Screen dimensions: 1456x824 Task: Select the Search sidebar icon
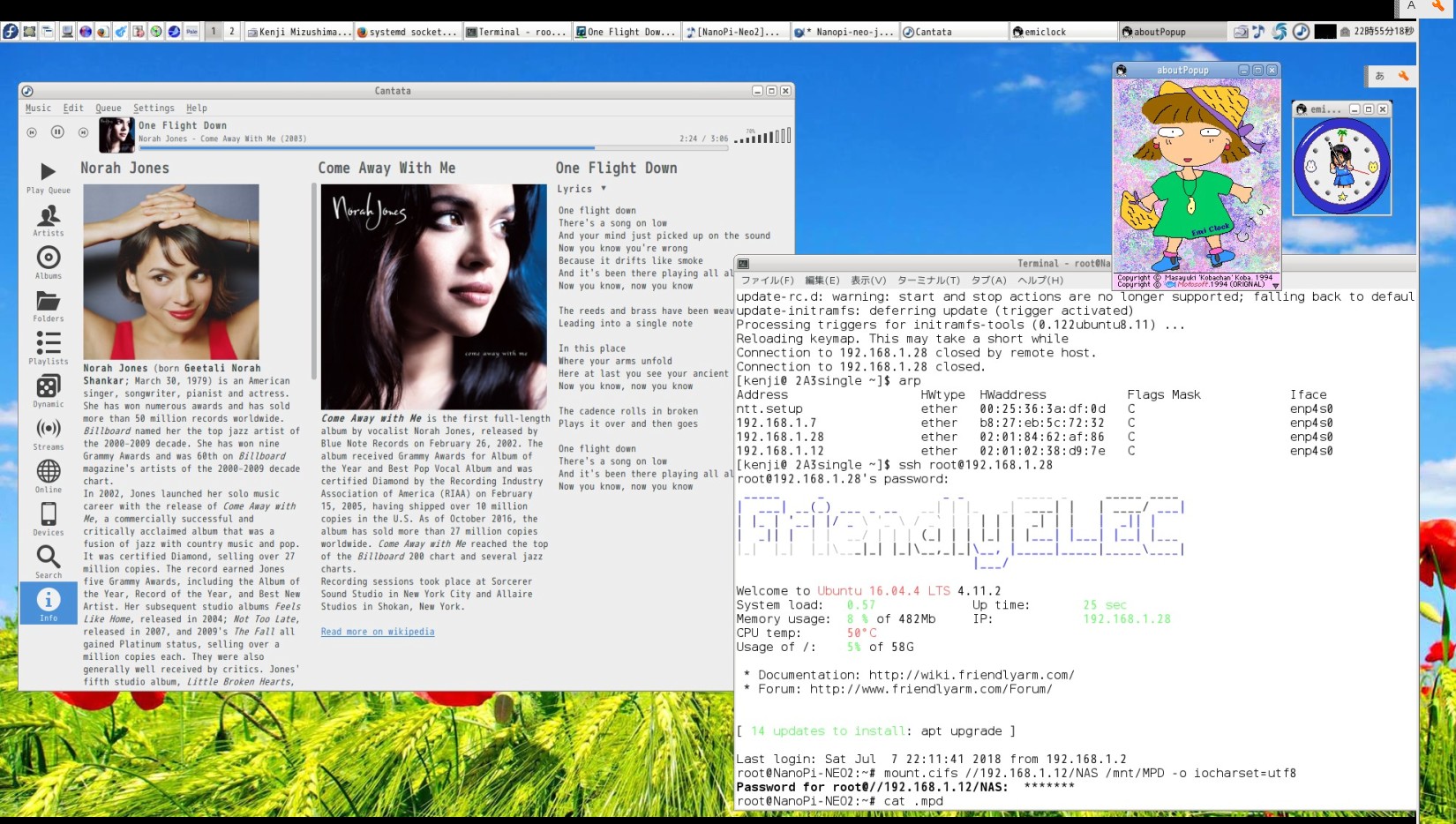click(48, 561)
